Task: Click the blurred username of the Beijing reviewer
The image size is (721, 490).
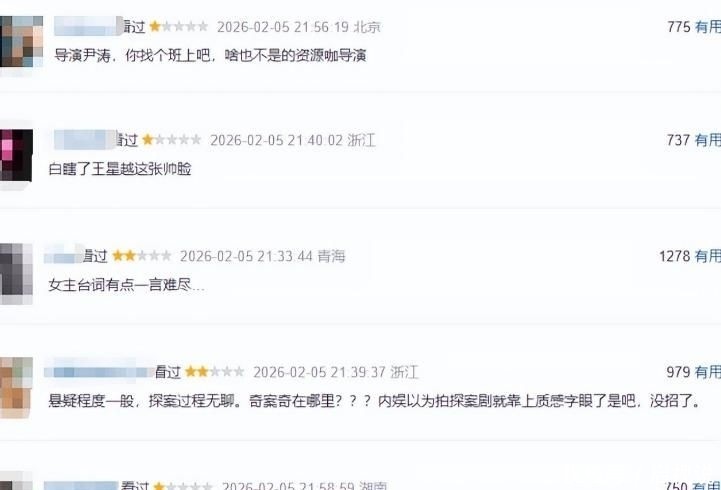Action: click(86, 26)
